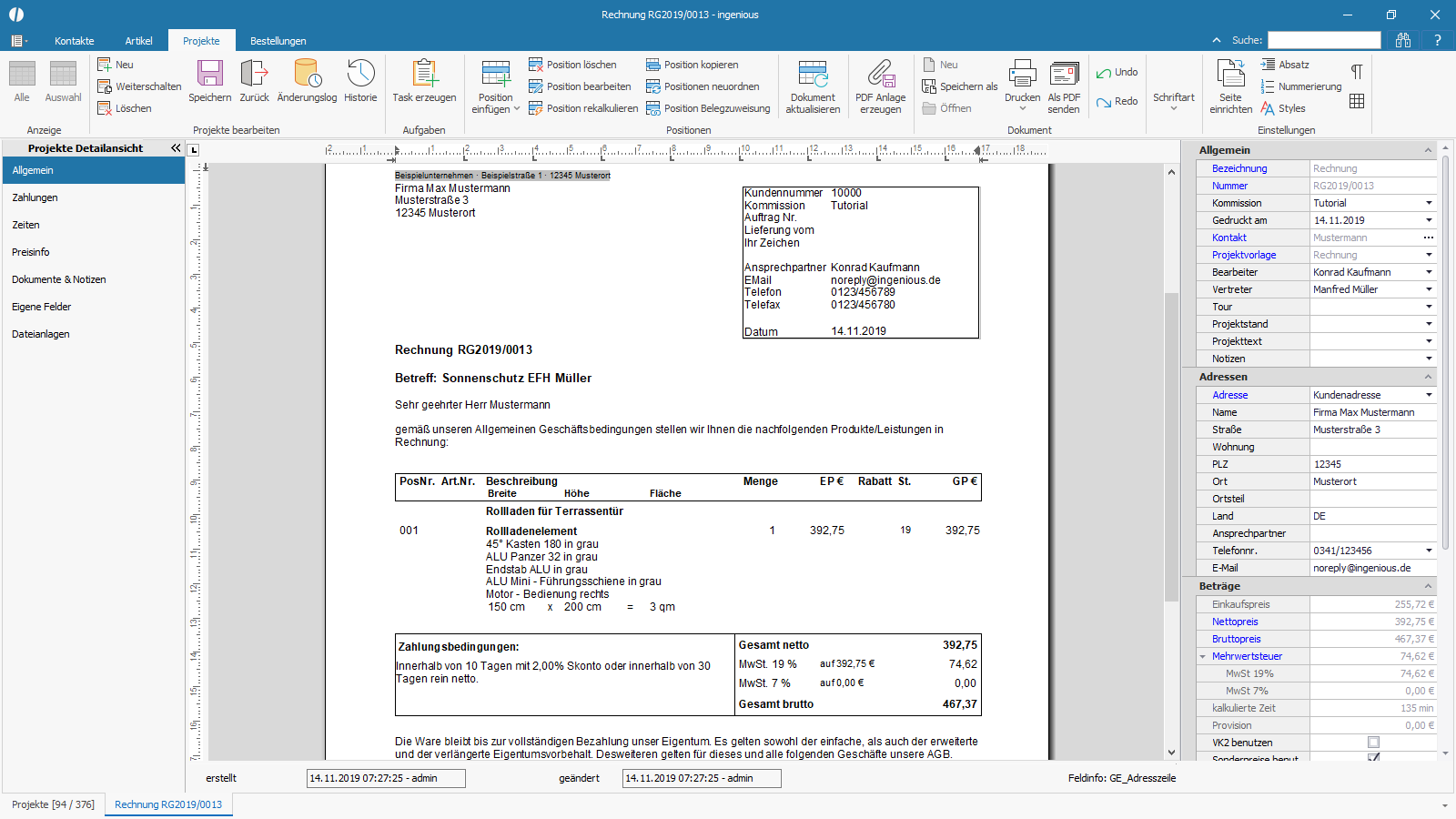Switch to the Bestellungen ribbon tab

(278, 41)
